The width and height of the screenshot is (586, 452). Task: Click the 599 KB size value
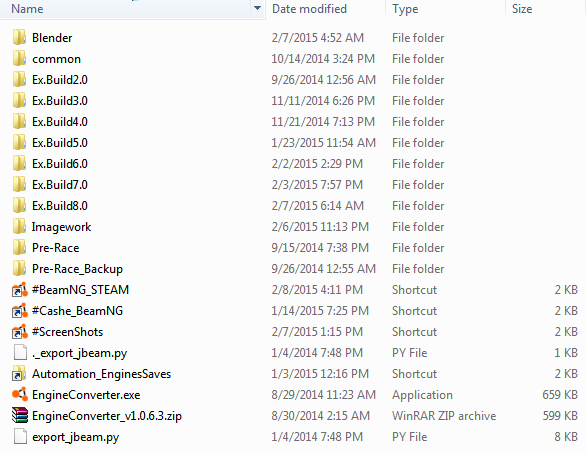[x=560, y=416]
